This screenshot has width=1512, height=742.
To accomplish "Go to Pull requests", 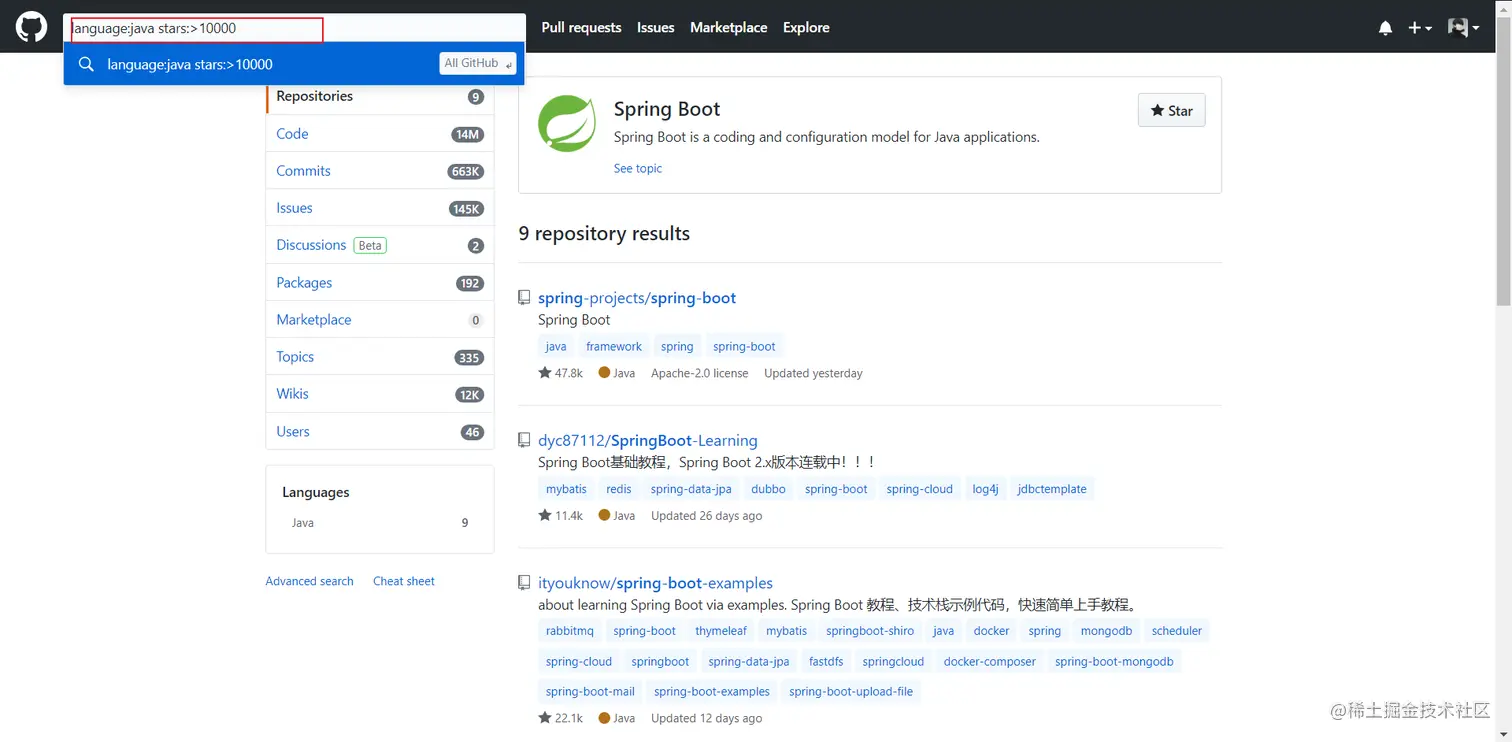I will 581,28.
